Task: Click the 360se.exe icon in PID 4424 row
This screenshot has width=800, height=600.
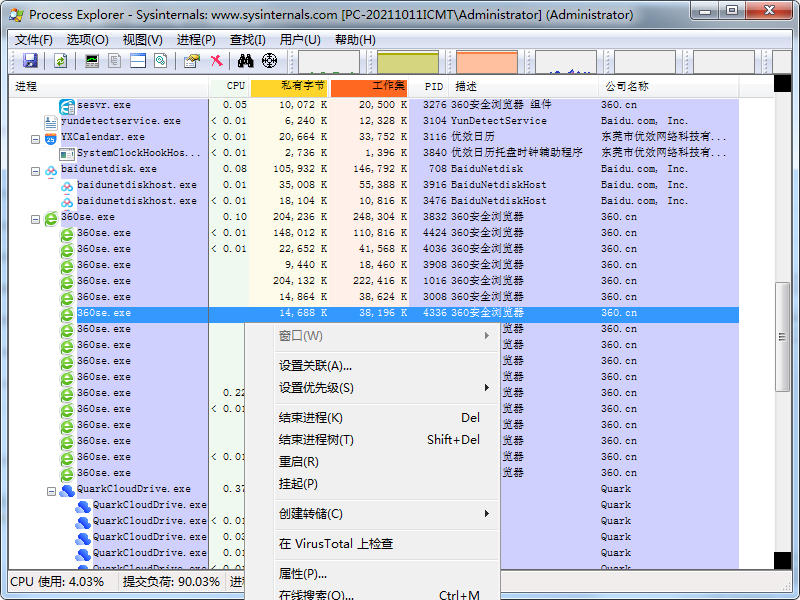Action: point(67,234)
